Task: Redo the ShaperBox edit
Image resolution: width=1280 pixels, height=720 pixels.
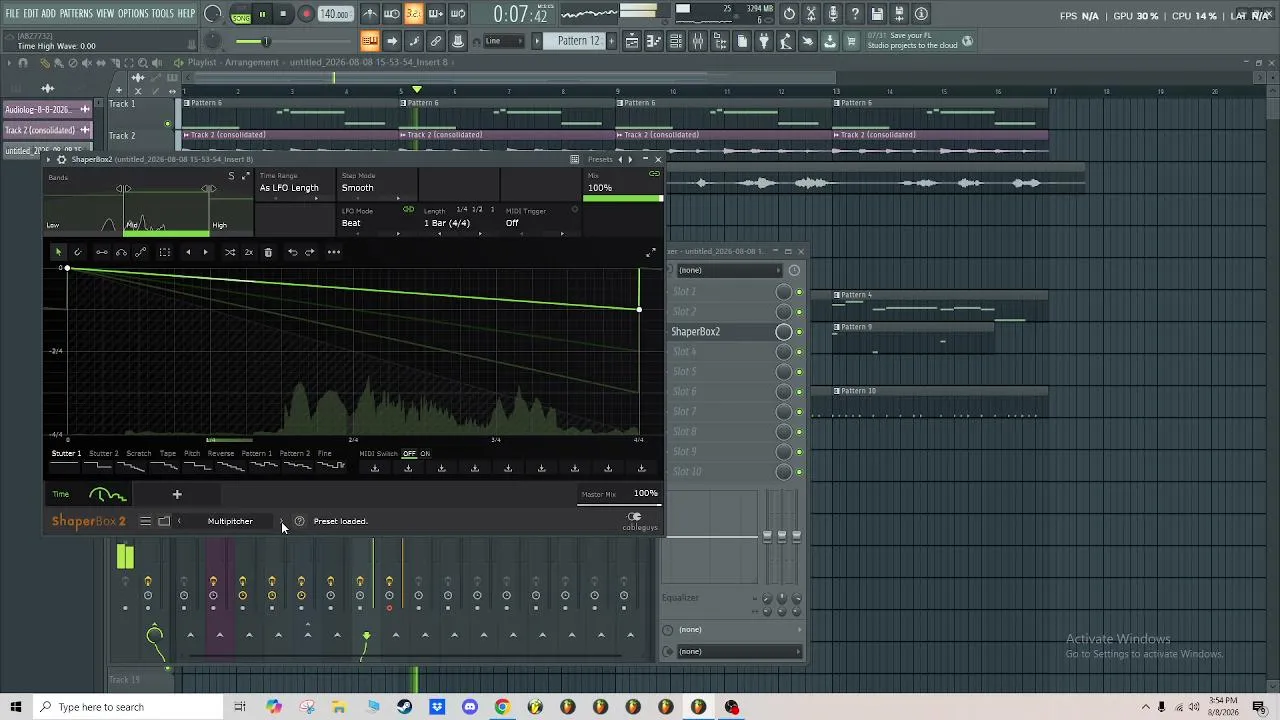Action: (x=310, y=252)
